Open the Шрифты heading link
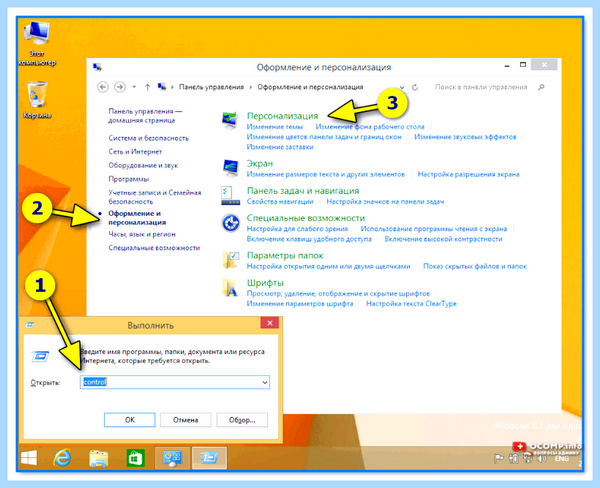 265,283
